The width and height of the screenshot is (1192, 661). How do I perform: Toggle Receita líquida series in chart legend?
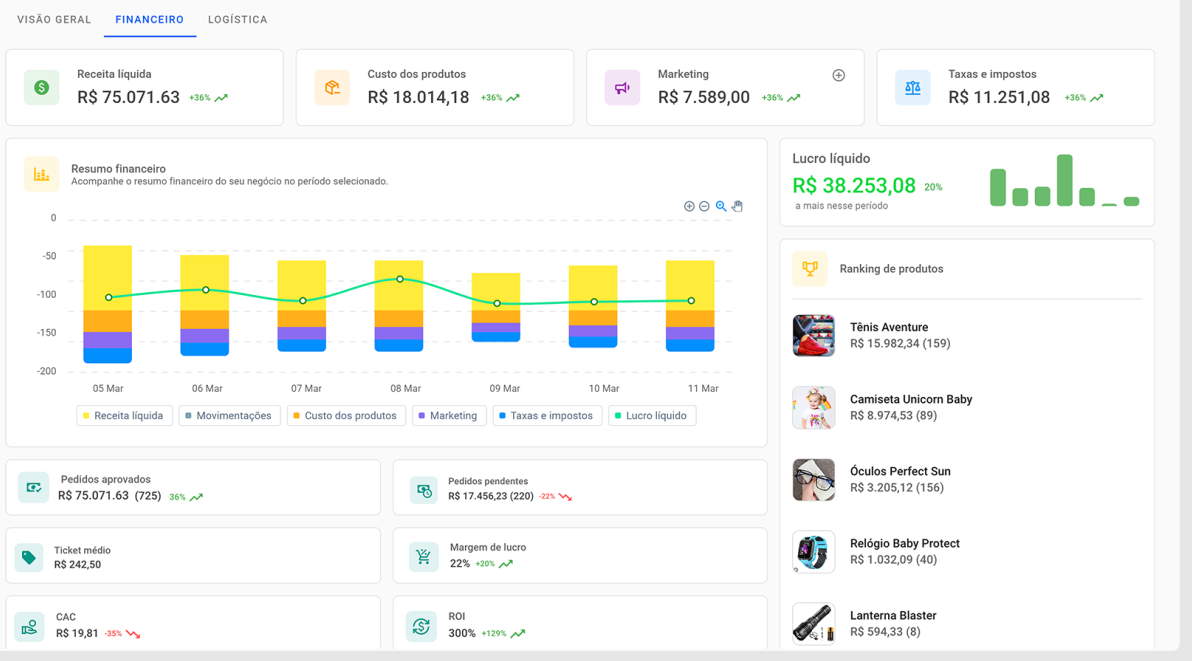point(125,416)
